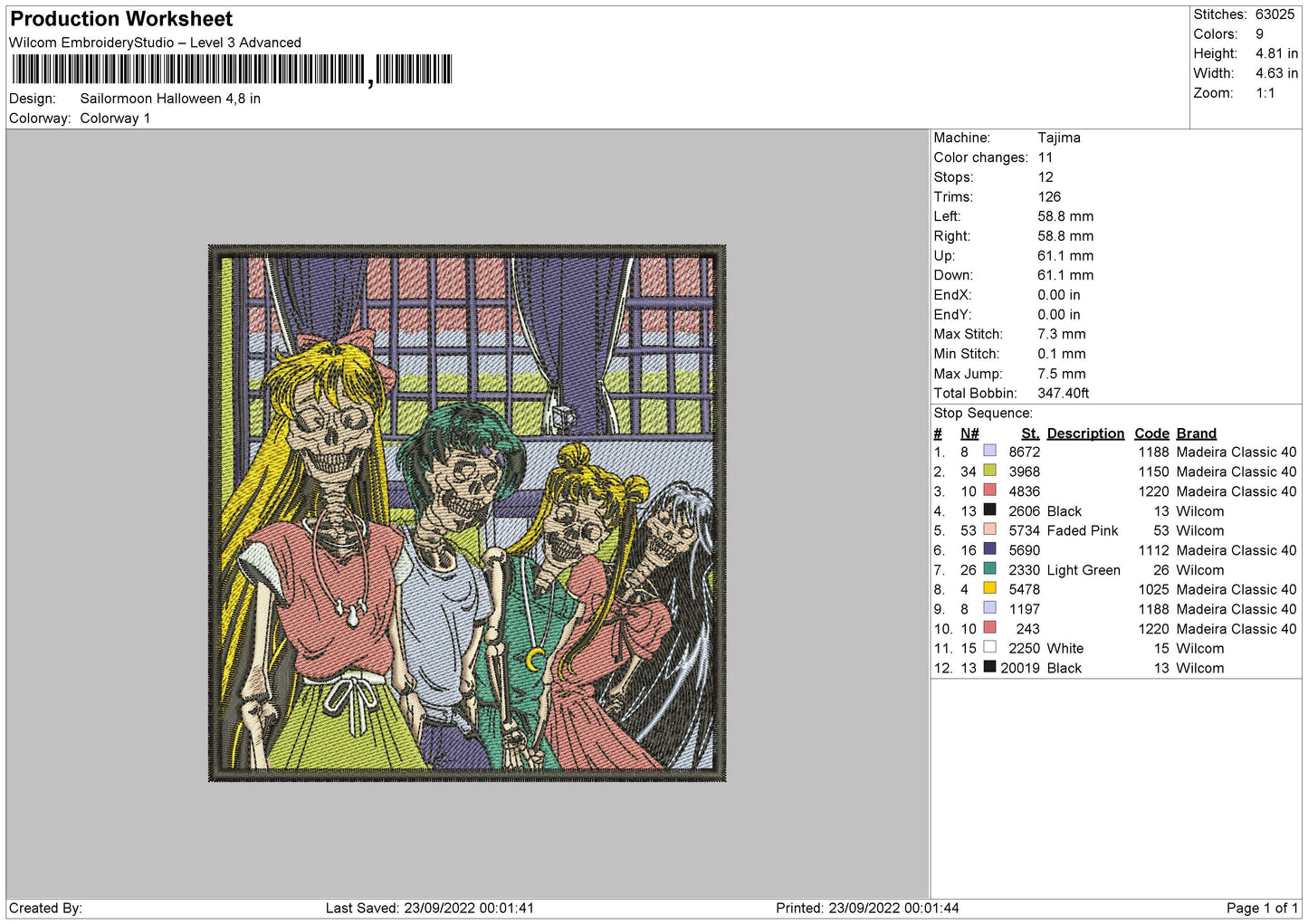Click the yellow swatch in row 8

989,588
